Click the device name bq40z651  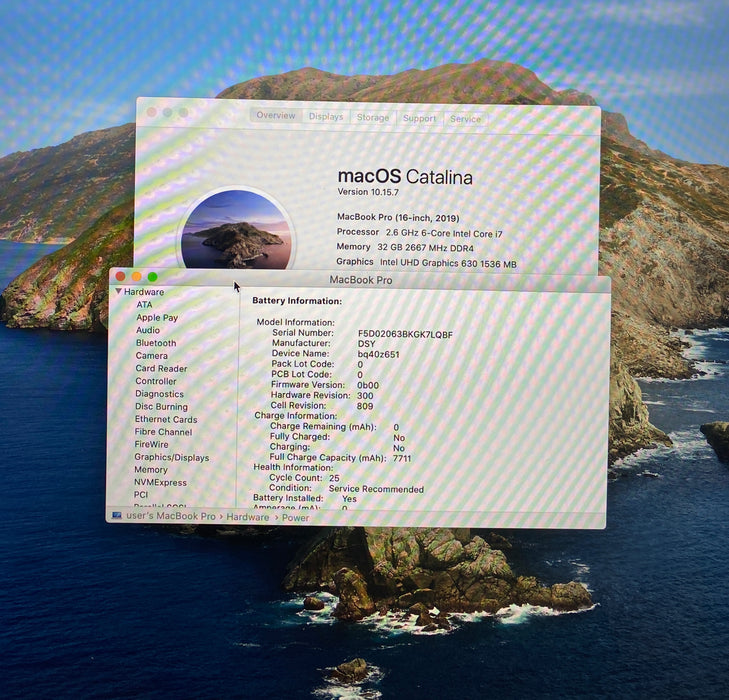378,354
